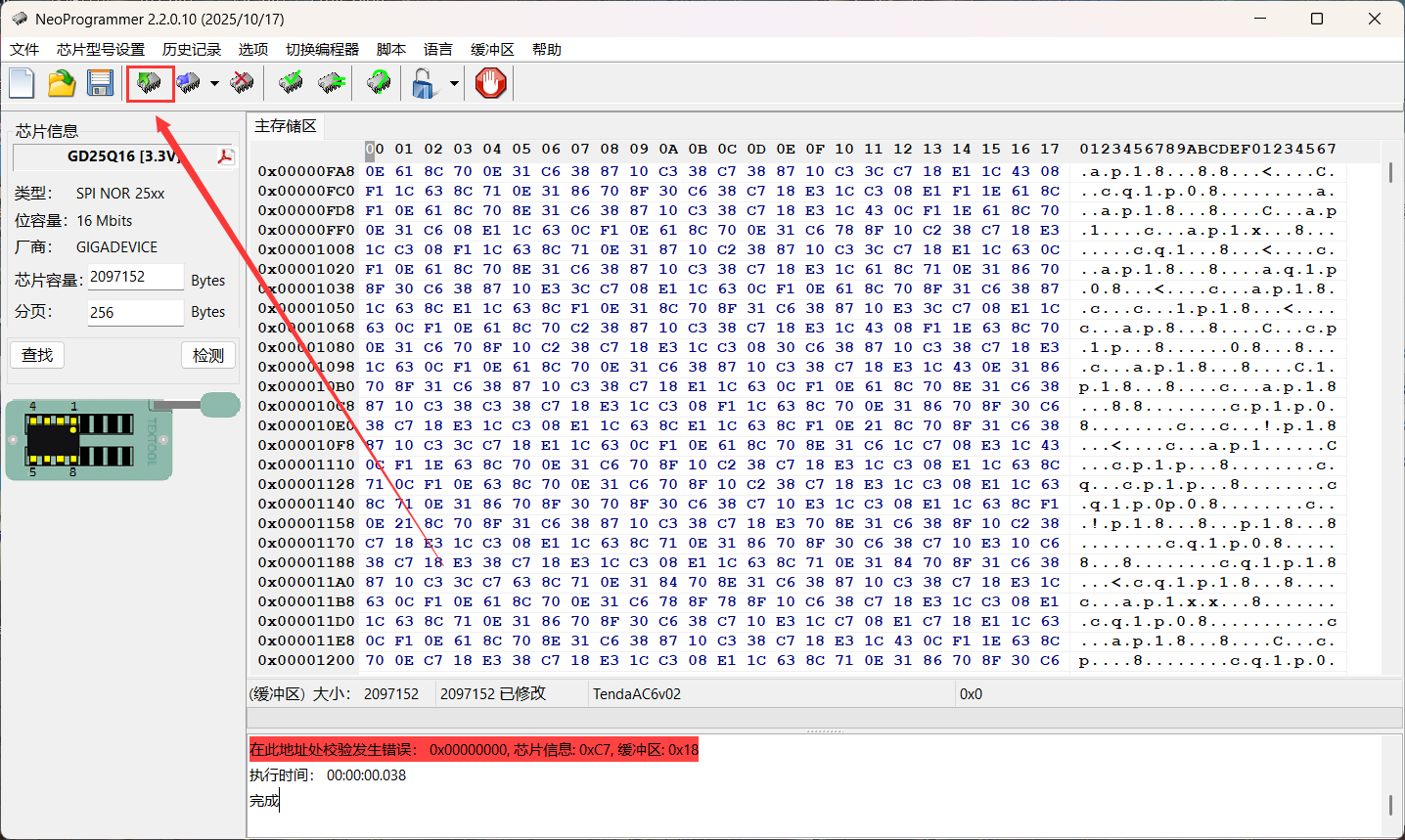The height and width of the screenshot is (840, 1405).
Task: Verify the chip using the checkmark icon
Action: pos(291,84)
